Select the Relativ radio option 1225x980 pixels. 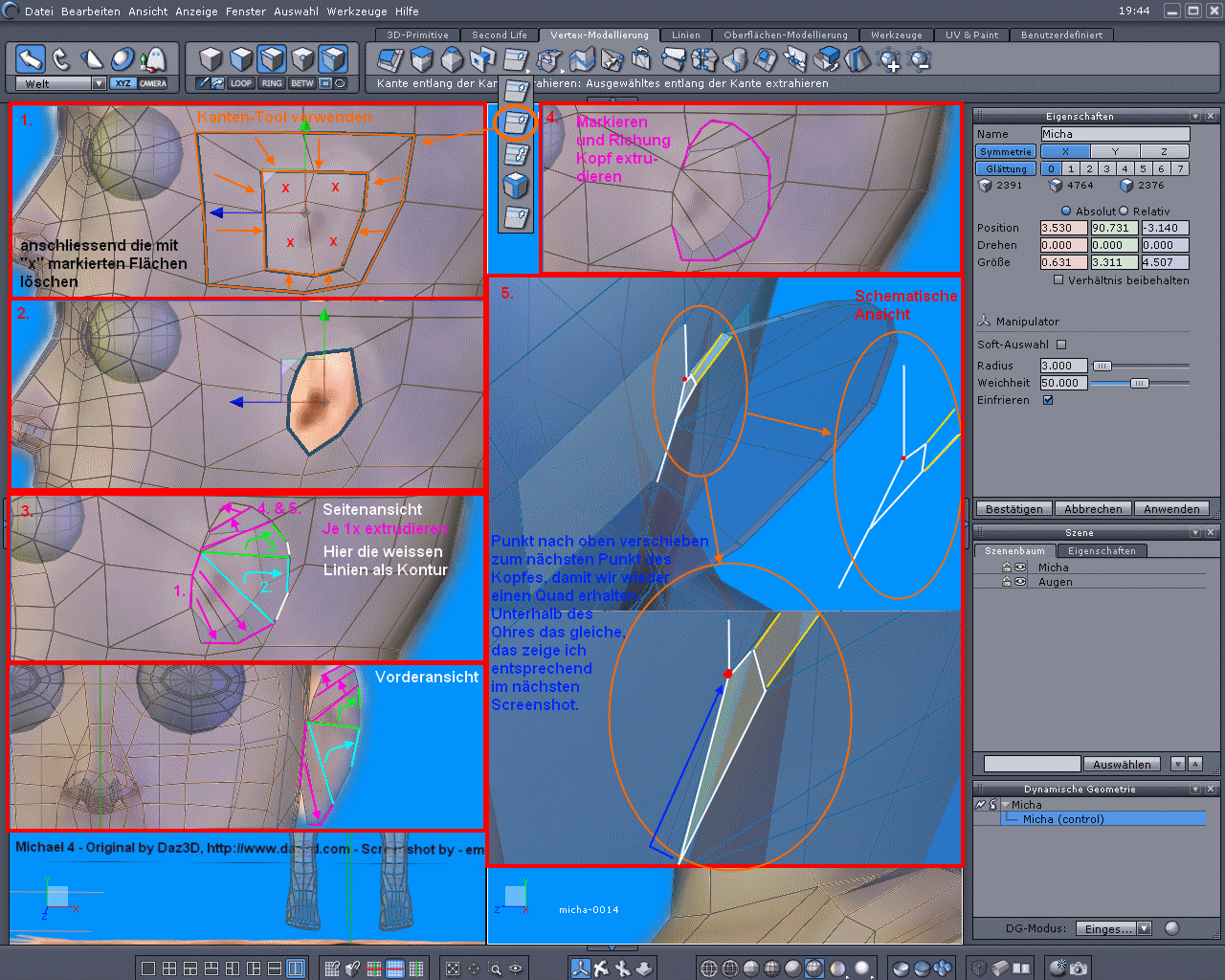[x=1125, y=212]
